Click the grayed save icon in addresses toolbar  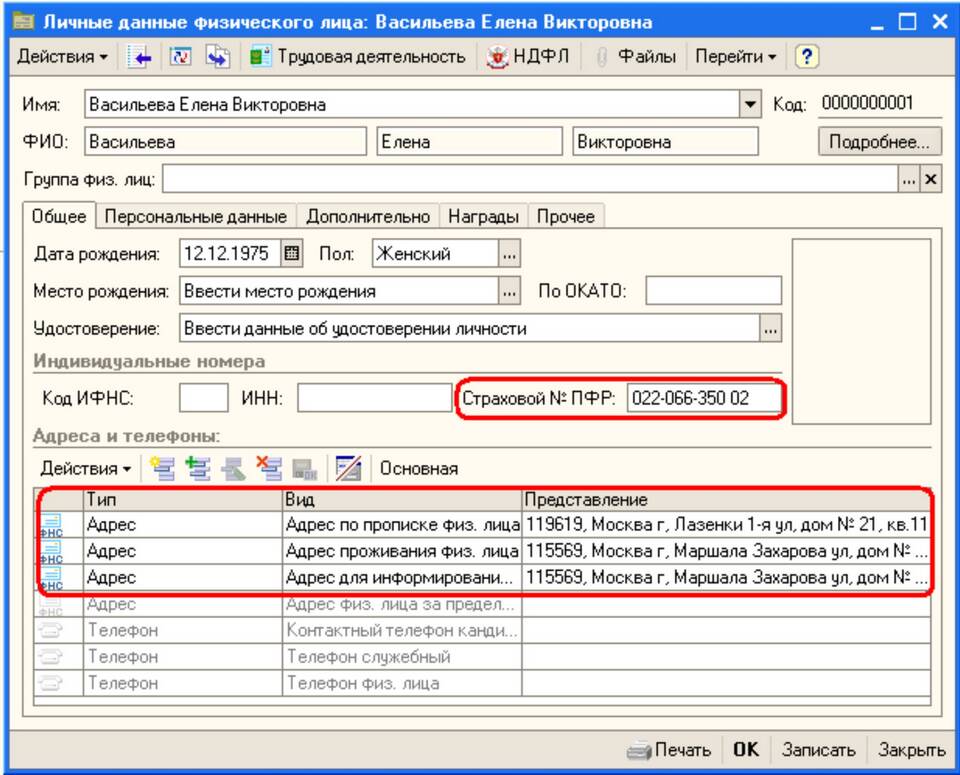pyautogui.click(x=304, y=469)
